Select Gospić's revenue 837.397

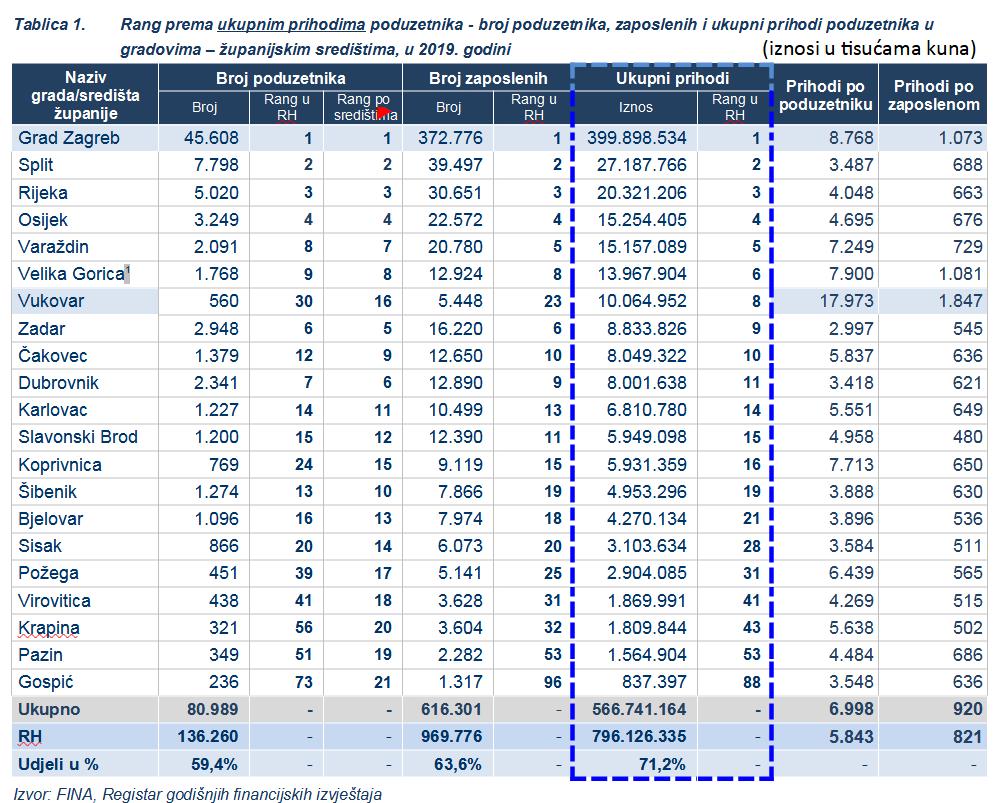pyautogui.click(x=656, y=682)
